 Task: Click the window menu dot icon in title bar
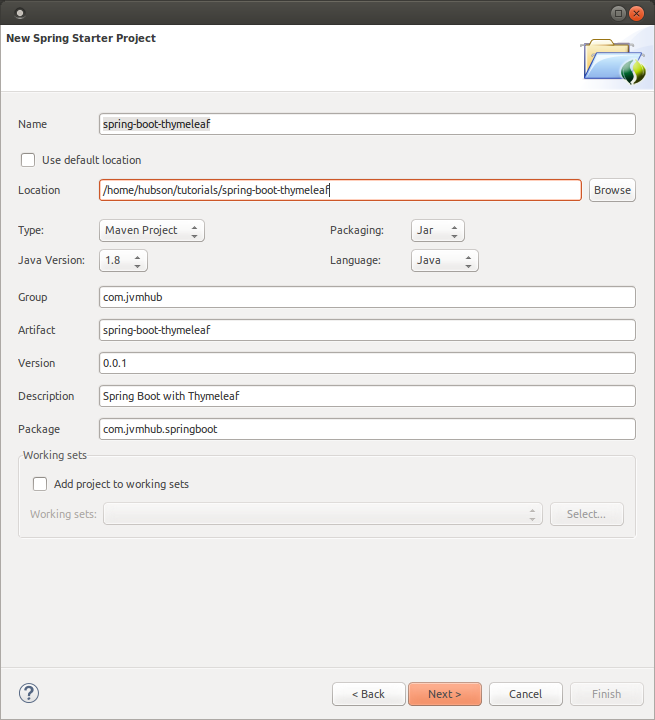[x=20, y=13]
